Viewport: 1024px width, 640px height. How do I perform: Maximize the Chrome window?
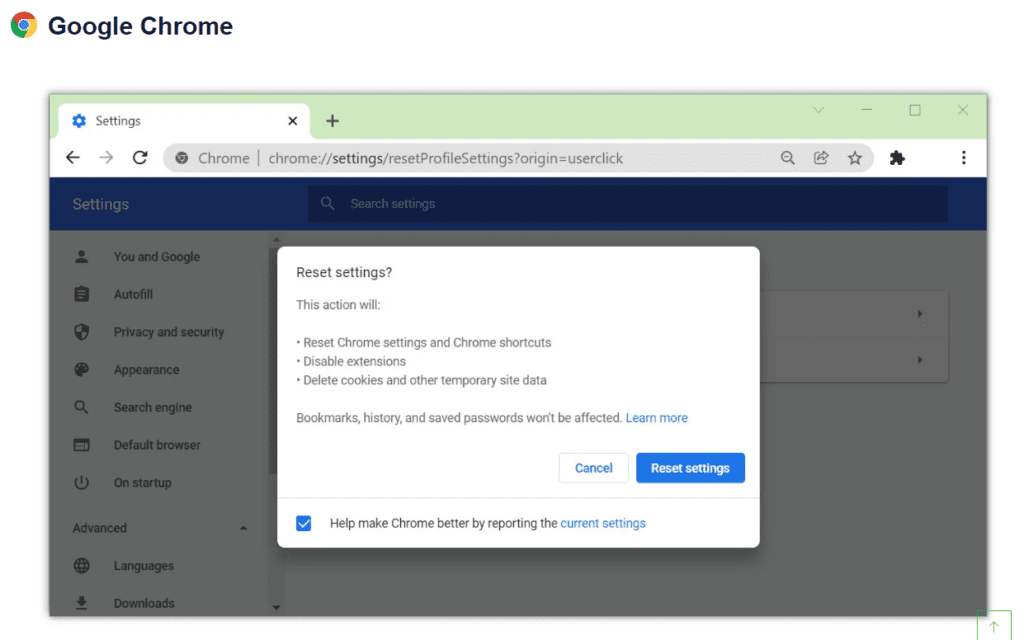point(915,110)
